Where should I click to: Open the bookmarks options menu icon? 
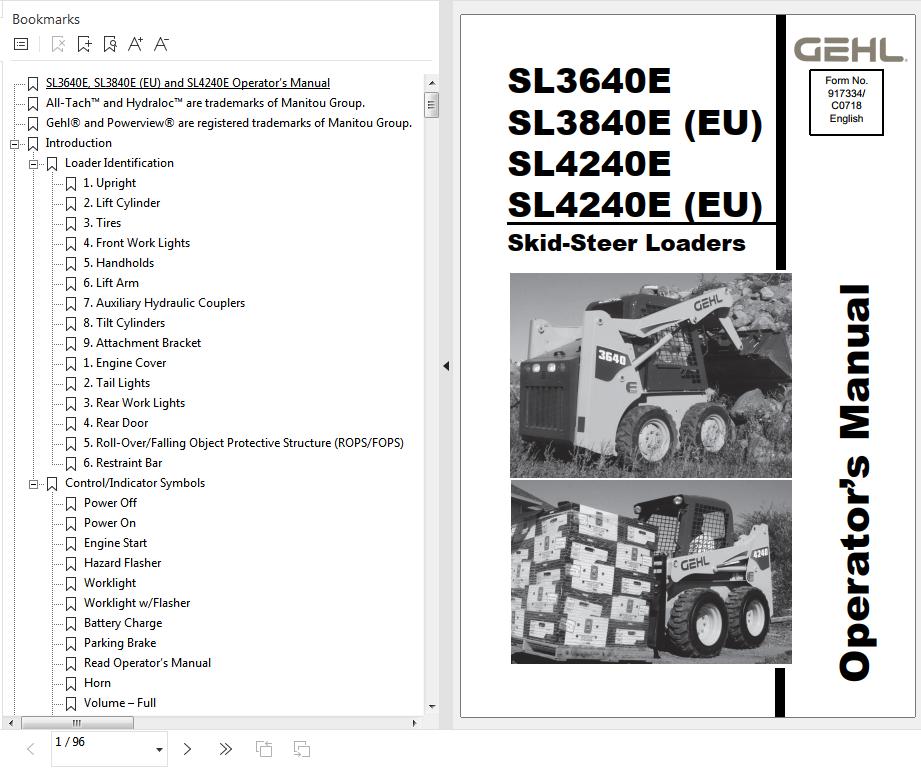[21, 44]
